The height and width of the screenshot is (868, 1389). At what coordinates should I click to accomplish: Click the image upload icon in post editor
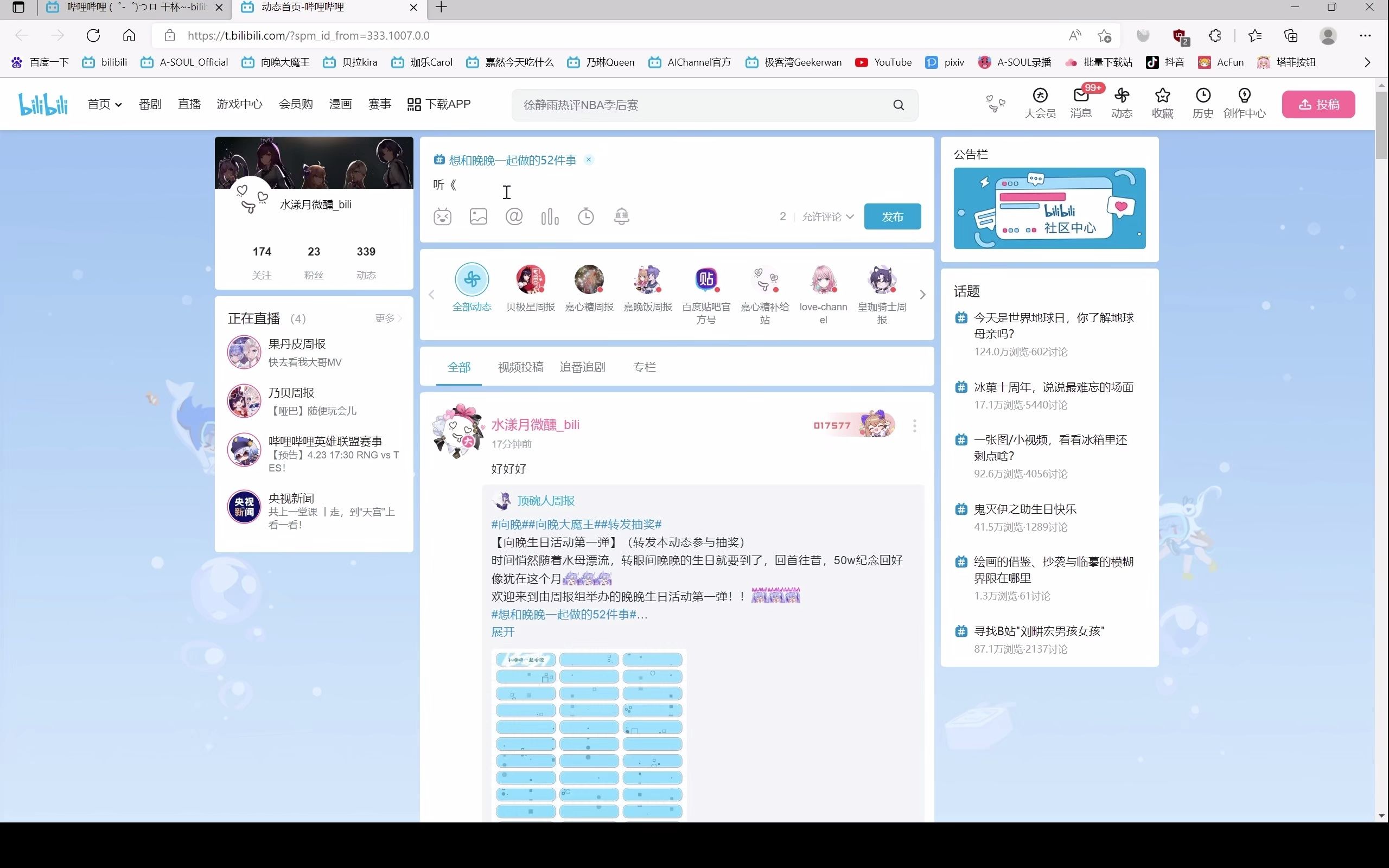point(478,217)
